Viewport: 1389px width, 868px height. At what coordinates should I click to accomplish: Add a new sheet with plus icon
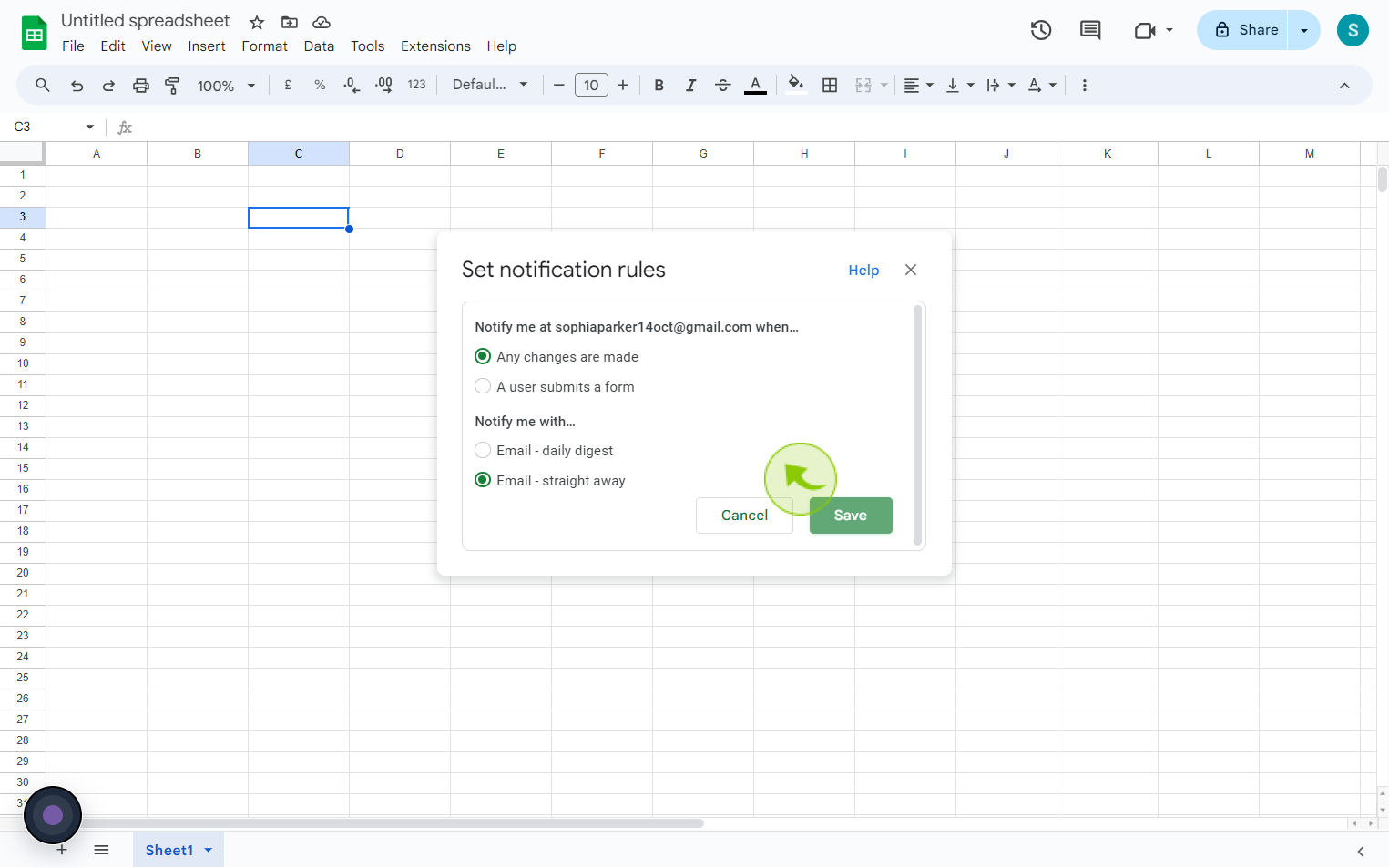(62, 850)
